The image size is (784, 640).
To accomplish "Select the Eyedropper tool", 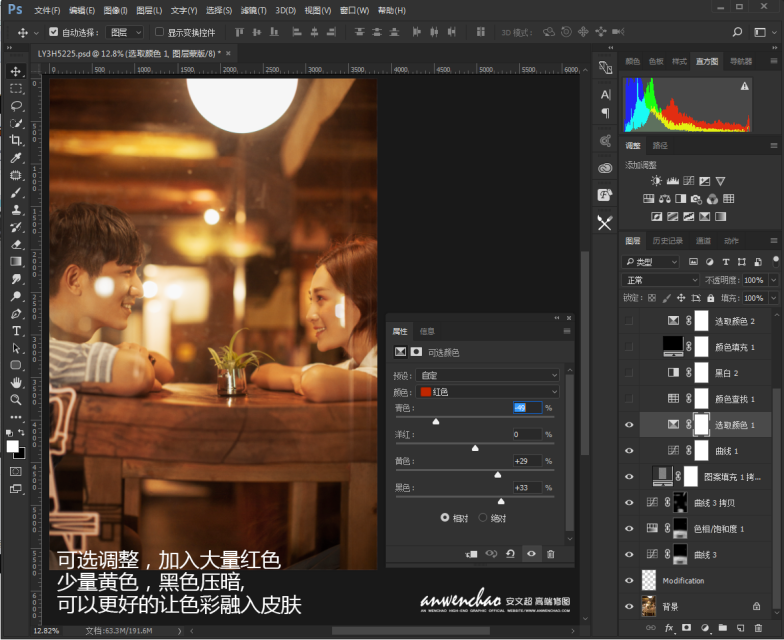I will pos(16,158).
